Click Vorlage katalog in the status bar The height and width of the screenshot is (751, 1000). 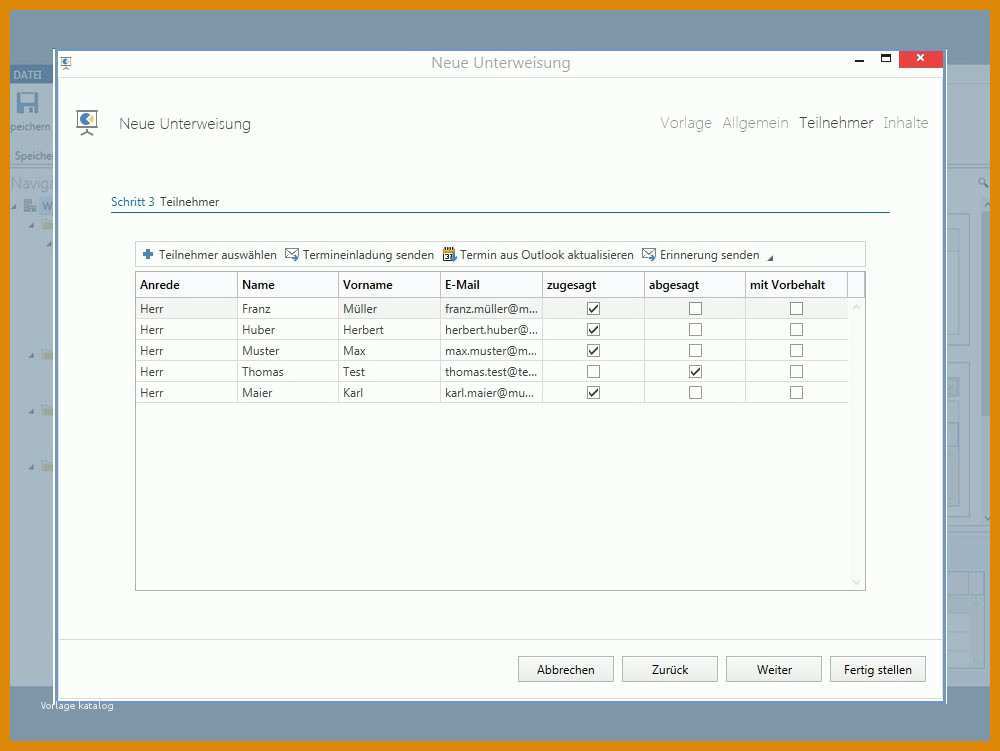77,706
